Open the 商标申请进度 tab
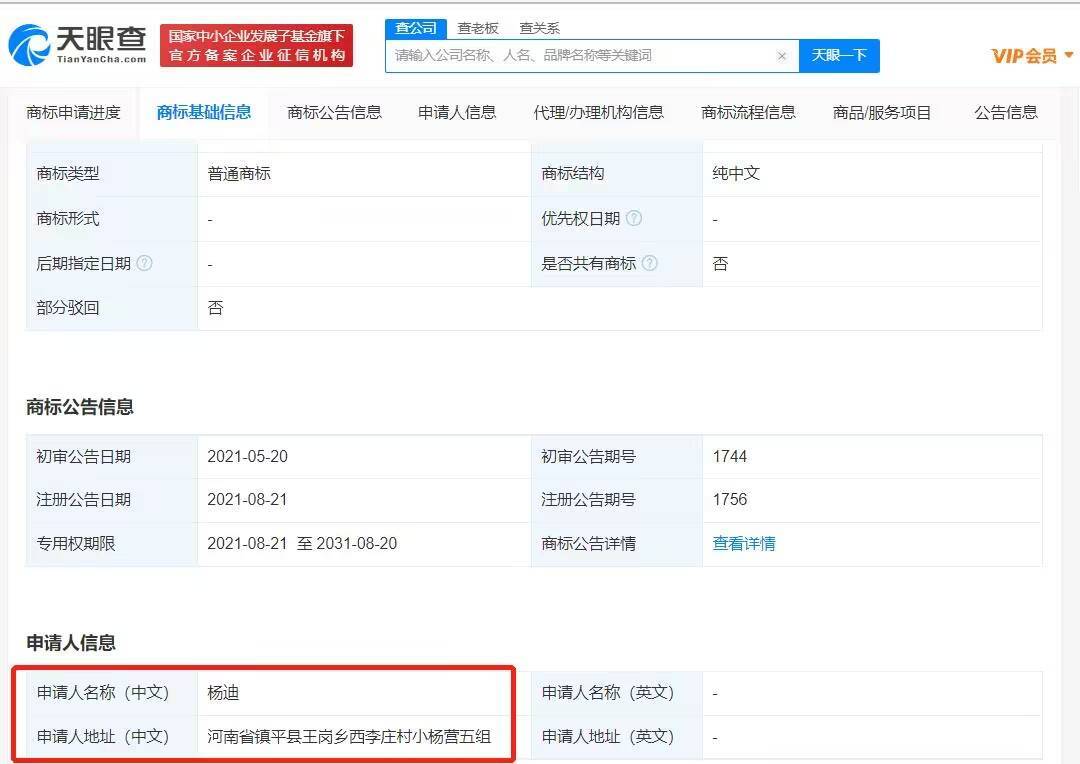Image resolution: width=1080 pixels, height=764 pixels. click(73, 113)
